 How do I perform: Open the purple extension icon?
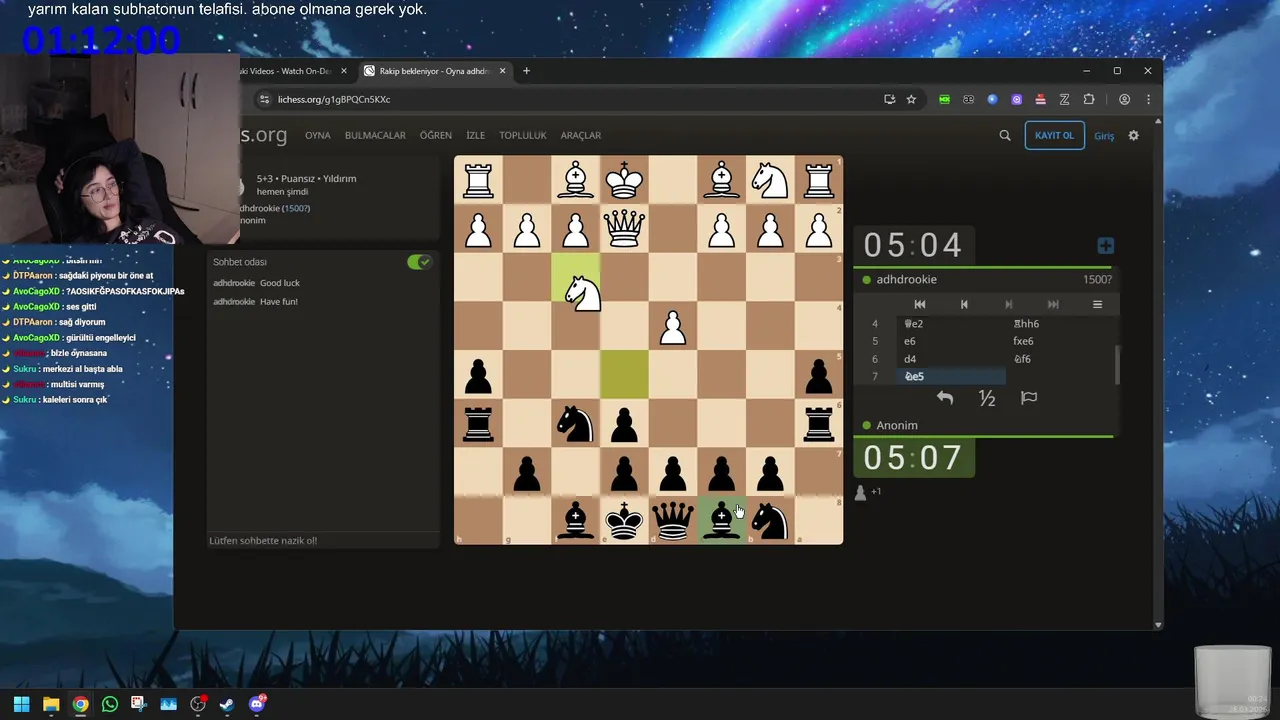(x=1017, y=99)
